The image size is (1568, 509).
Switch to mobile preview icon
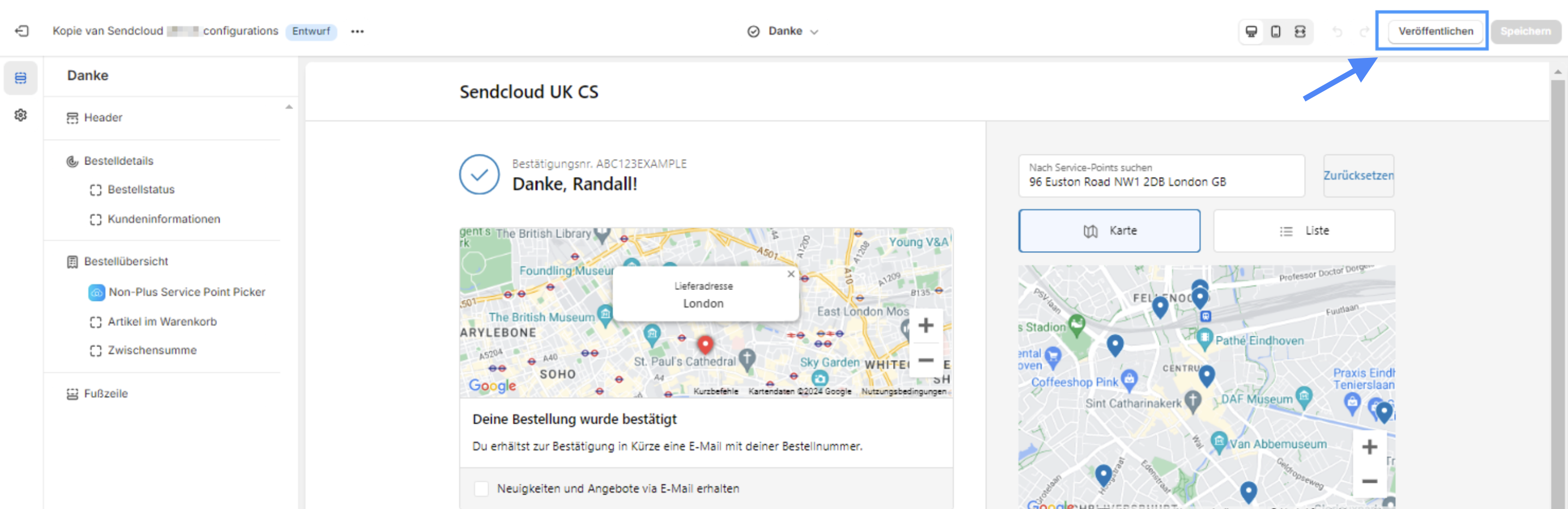1276,31
